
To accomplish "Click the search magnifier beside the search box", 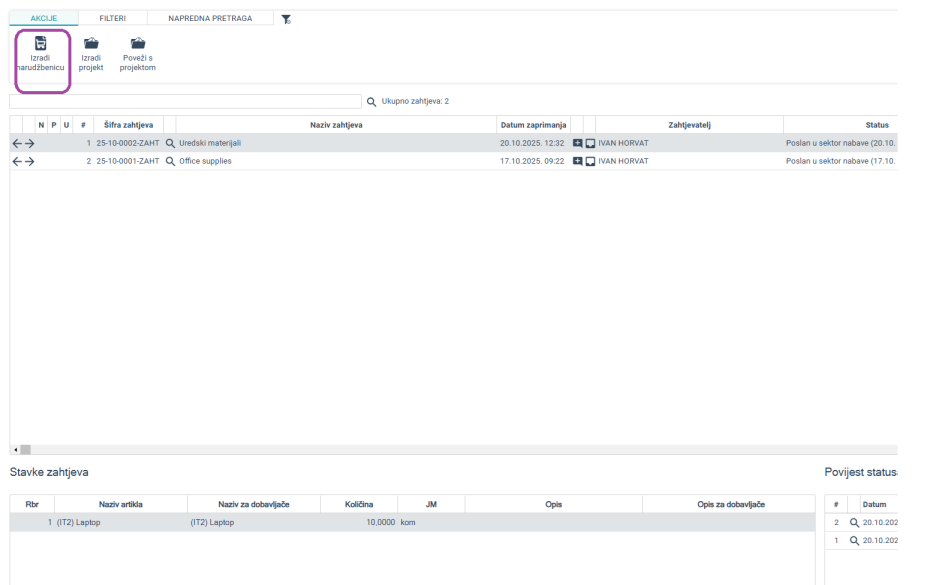I will (371, 101).
